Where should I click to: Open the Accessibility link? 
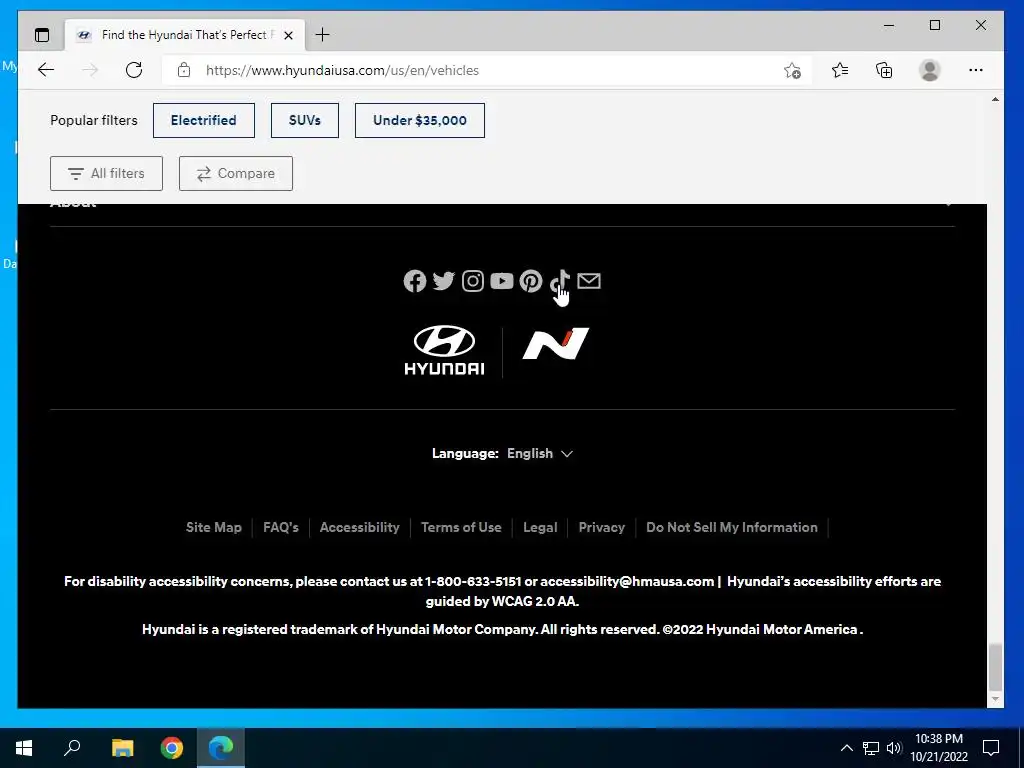(x=359, y=527)
